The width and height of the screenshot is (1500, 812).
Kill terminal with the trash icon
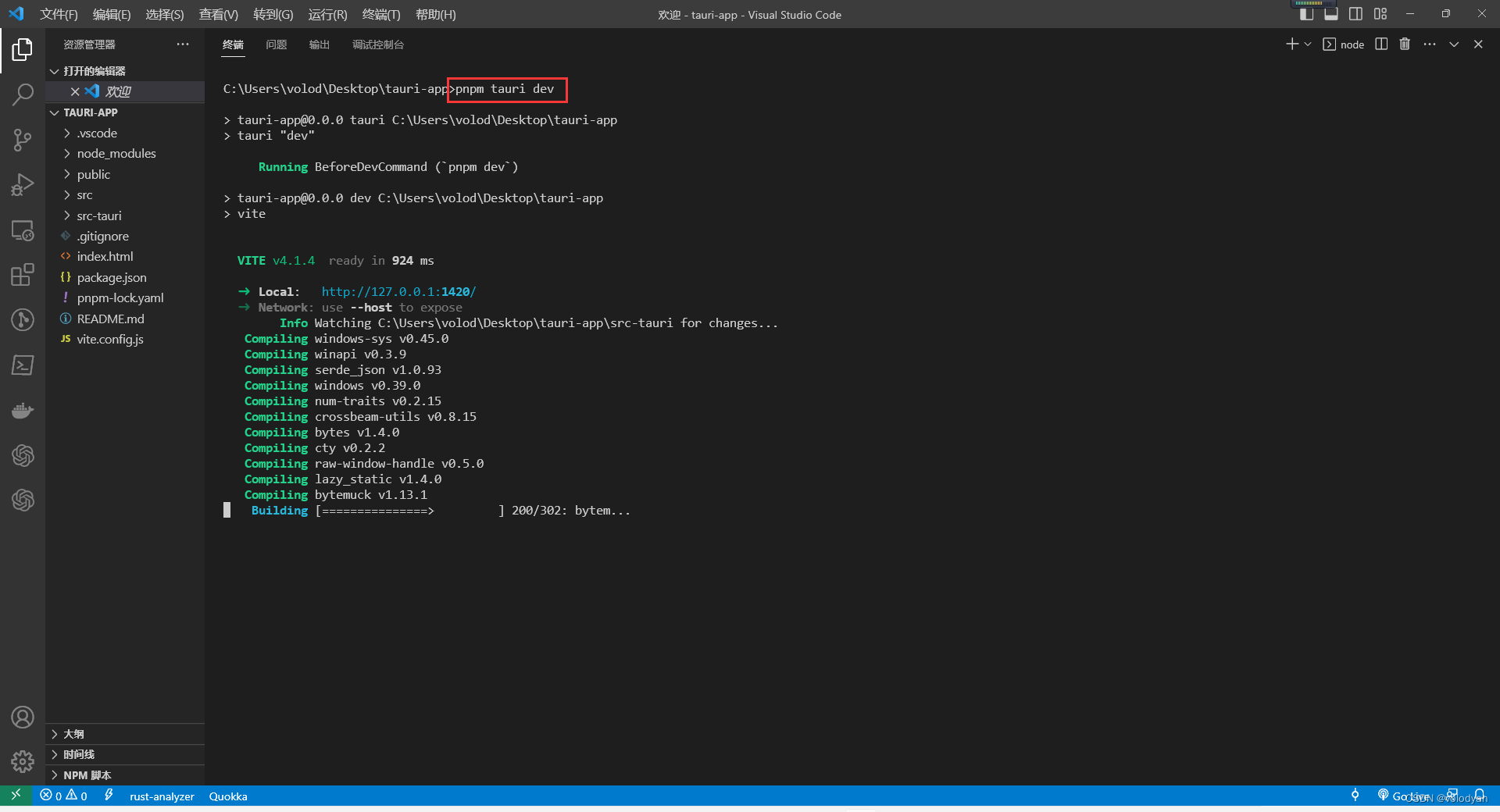coord(1405,45)
